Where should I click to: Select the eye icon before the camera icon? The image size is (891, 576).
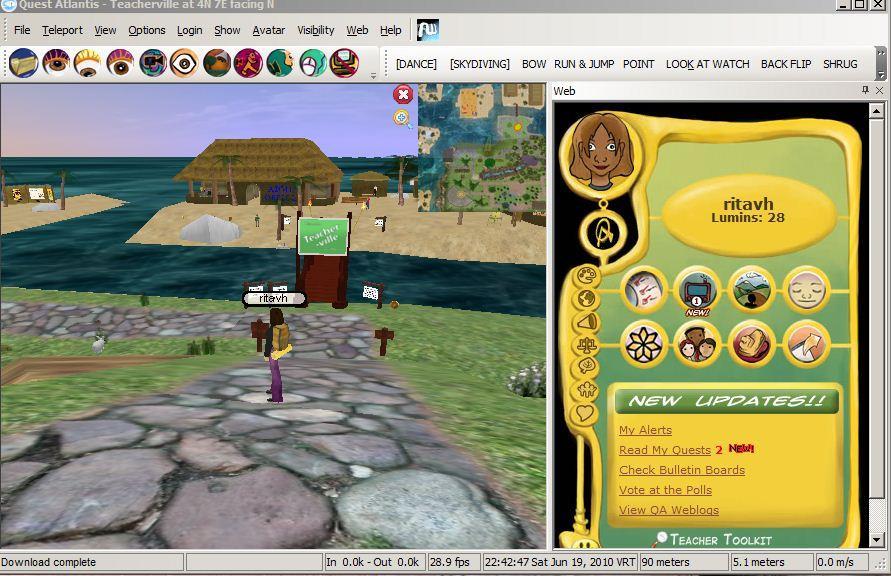[120, 62]
